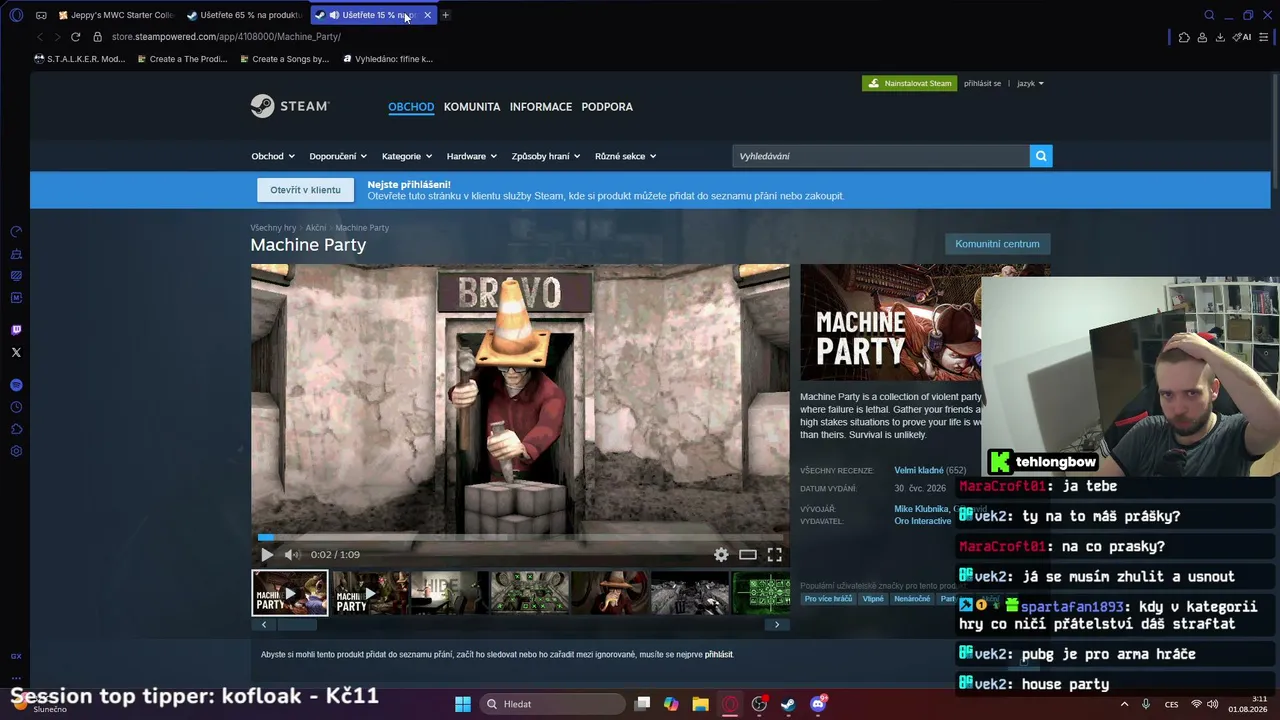The height and width of the screenshot is (720, 1280).
Task: Open Discord from the taskbar
Action: [818, 704]
